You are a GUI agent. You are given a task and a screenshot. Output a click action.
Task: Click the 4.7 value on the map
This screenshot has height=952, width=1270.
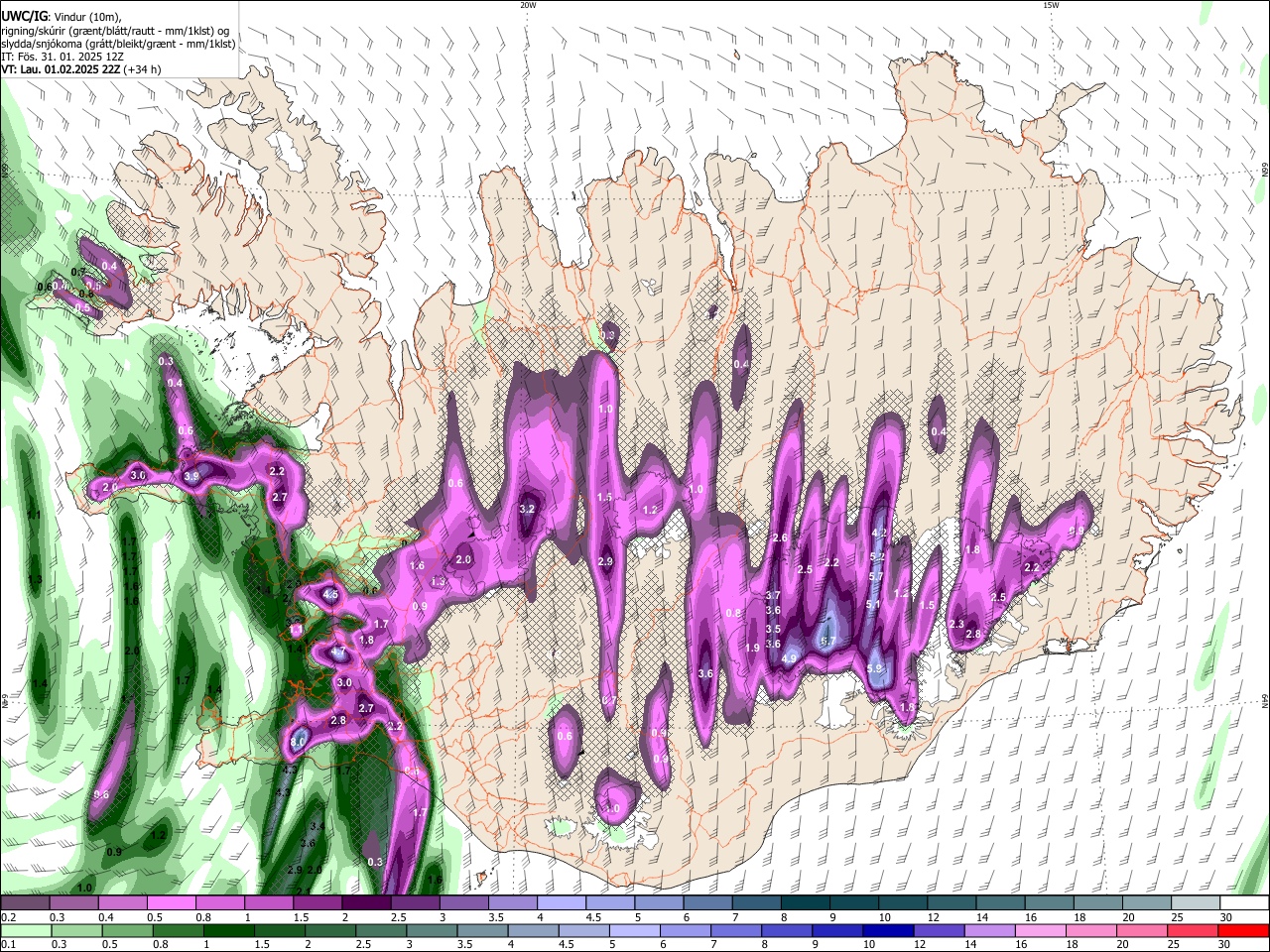(x=338, y=653)
